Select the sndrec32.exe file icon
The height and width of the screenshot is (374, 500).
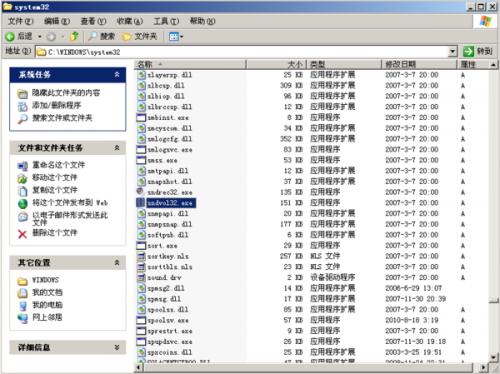point(141,192)
